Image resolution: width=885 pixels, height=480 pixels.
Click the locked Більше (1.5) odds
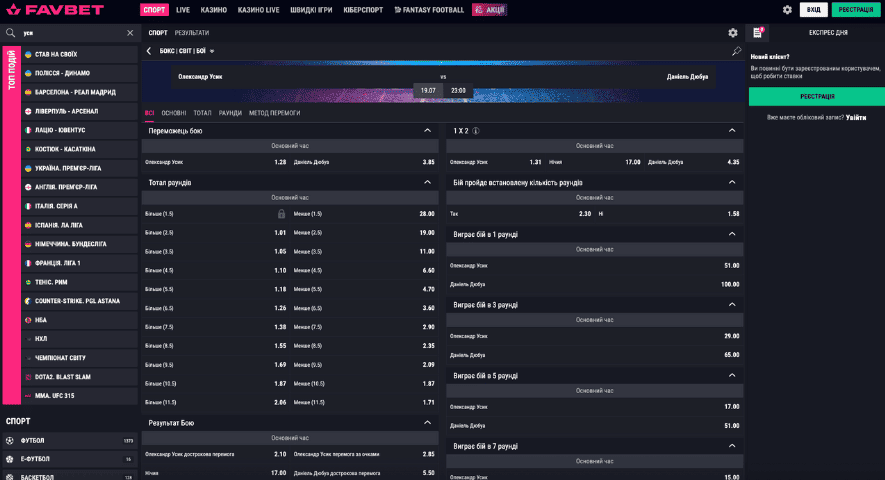[281, 214]
